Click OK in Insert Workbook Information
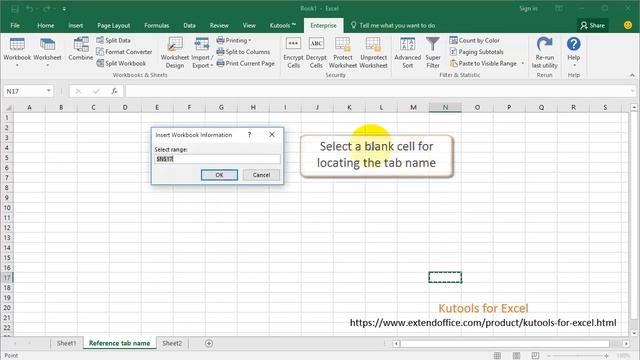The width and height of the screenshot is (640, 360). click(219, 175)
